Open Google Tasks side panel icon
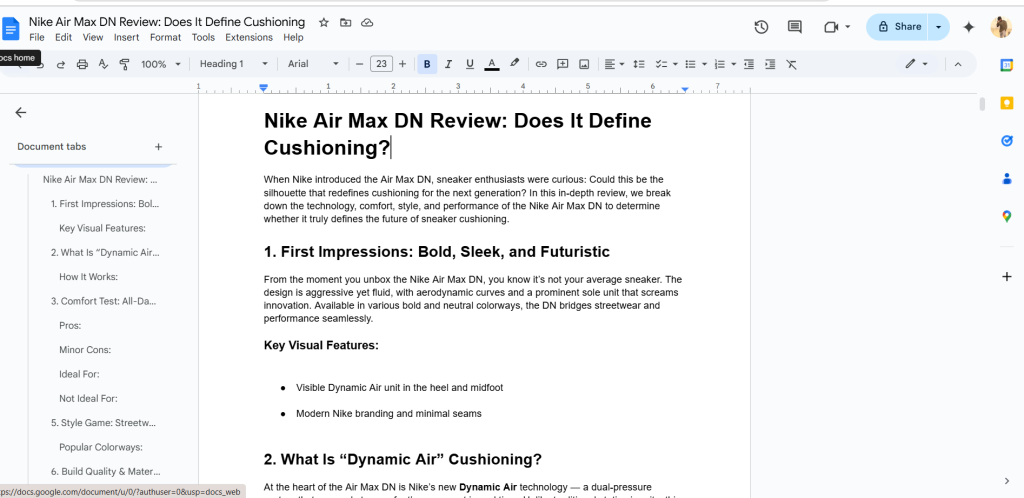 [x=1007, y=140]
